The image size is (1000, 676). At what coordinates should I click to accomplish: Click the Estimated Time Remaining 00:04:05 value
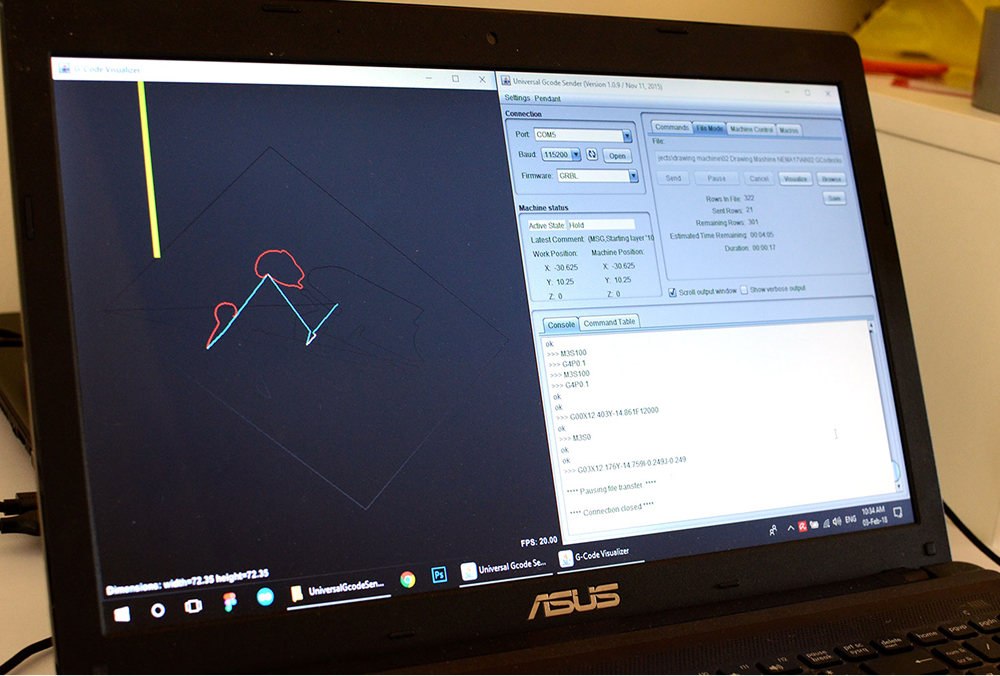click(762, 235)
